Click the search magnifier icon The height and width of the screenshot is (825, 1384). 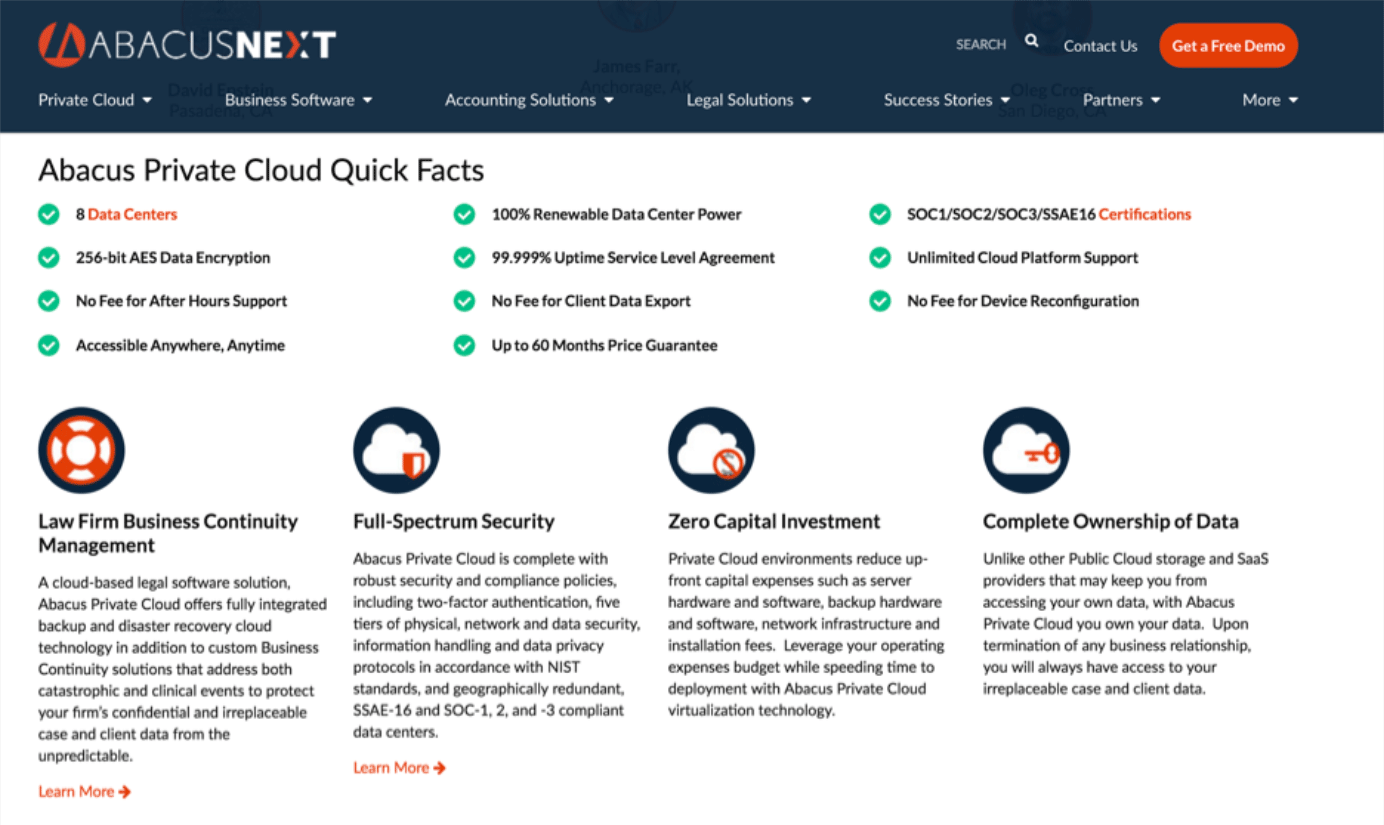(1032, 42)
